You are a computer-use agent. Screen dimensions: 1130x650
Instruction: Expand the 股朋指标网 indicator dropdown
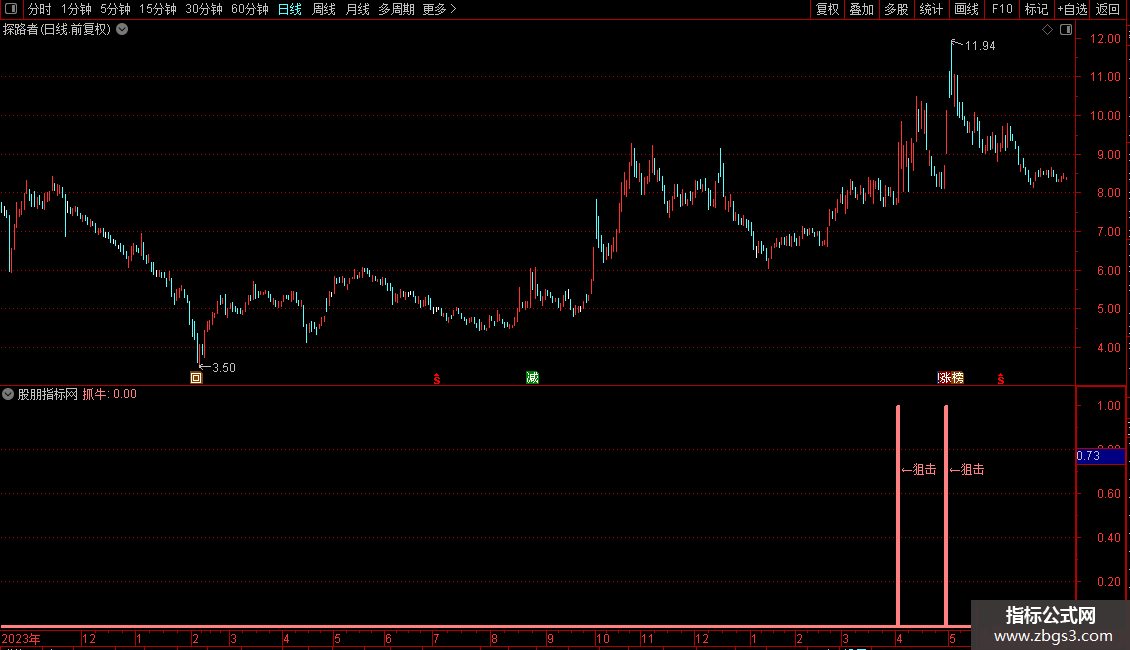click(8, 394)
